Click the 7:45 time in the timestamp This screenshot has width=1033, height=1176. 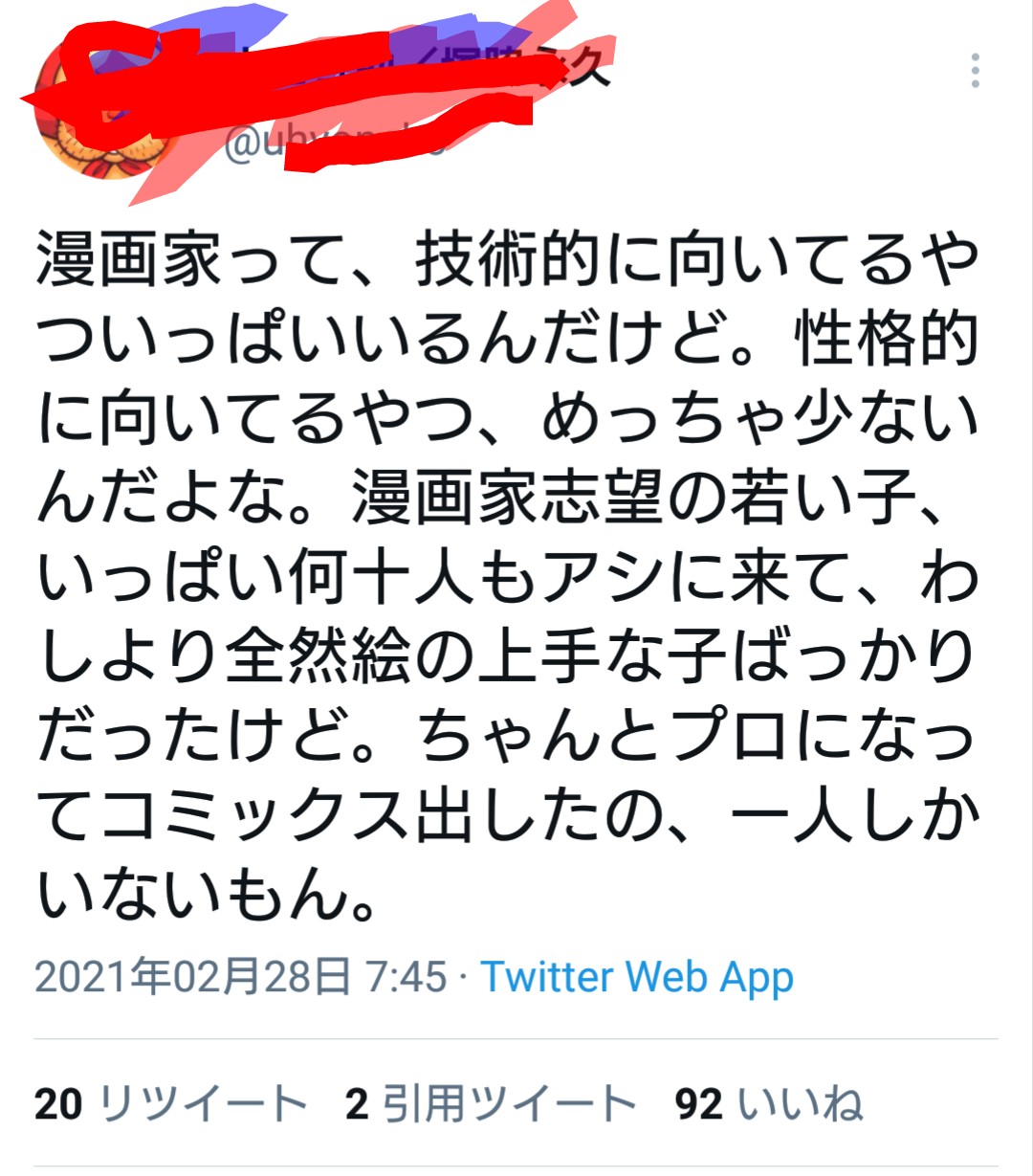pos(407,977)
